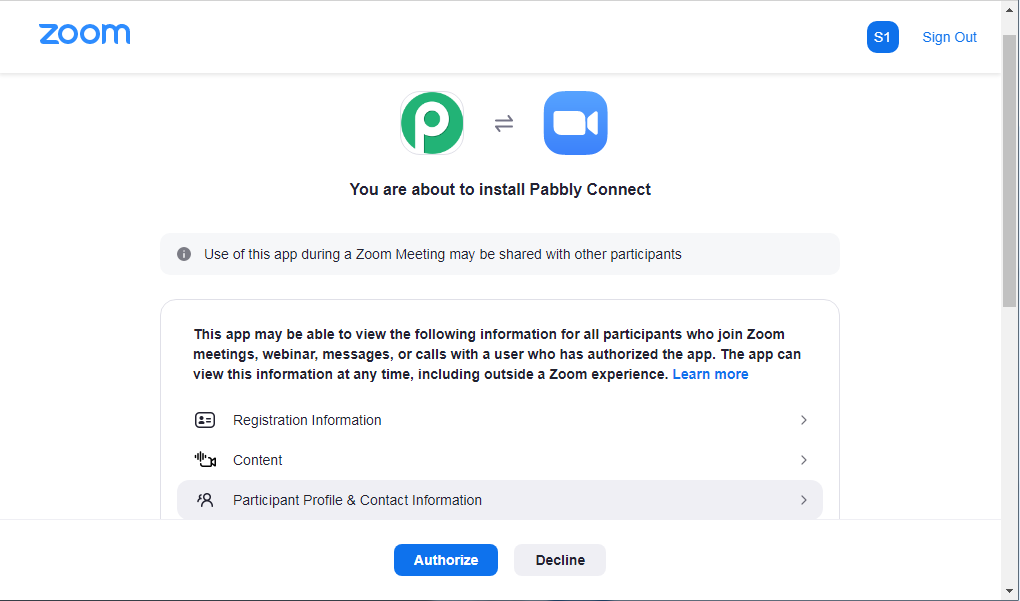Decline the app installation
The height and width of the screenshot is (601, 1020).
[x=560, y=560]
